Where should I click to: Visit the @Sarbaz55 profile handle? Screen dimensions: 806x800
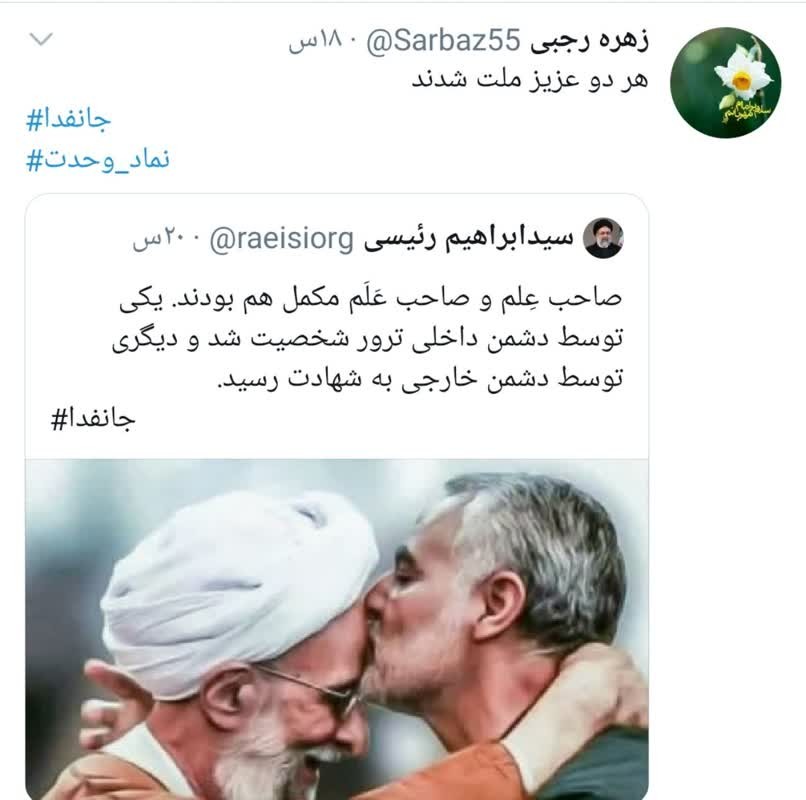444,41
